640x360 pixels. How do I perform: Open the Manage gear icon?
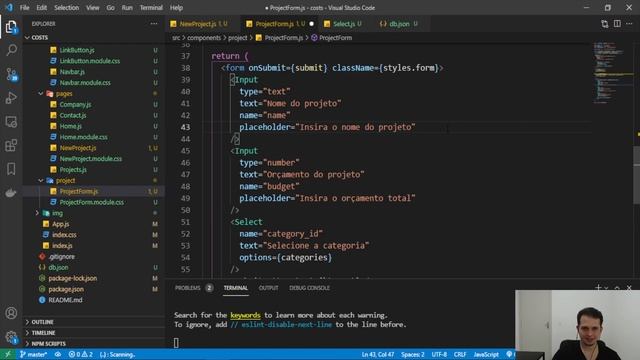click(x=11, y=337)
